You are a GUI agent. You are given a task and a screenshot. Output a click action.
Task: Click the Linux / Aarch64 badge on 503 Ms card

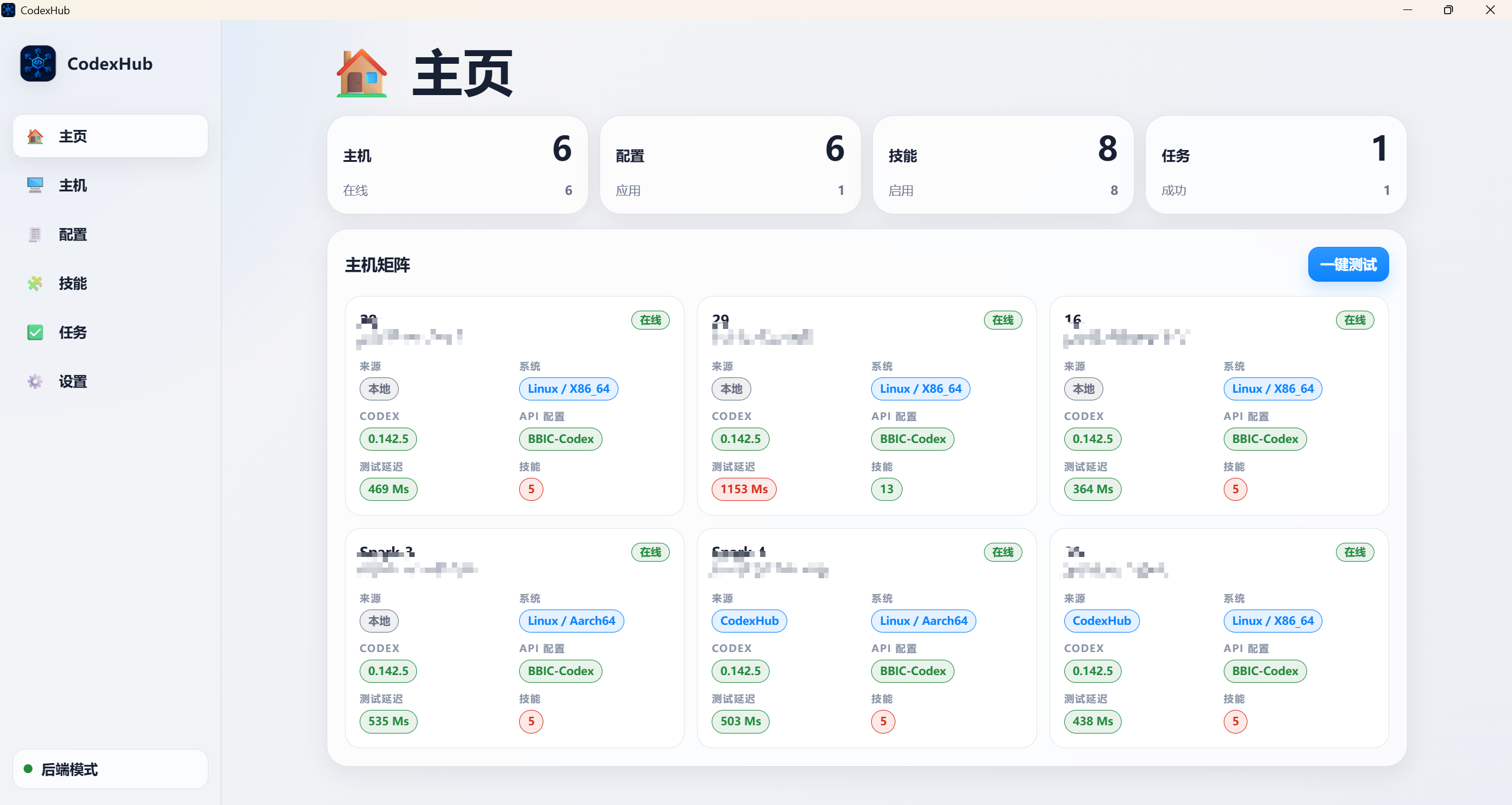pyautogui.click(x=924, y=621)
